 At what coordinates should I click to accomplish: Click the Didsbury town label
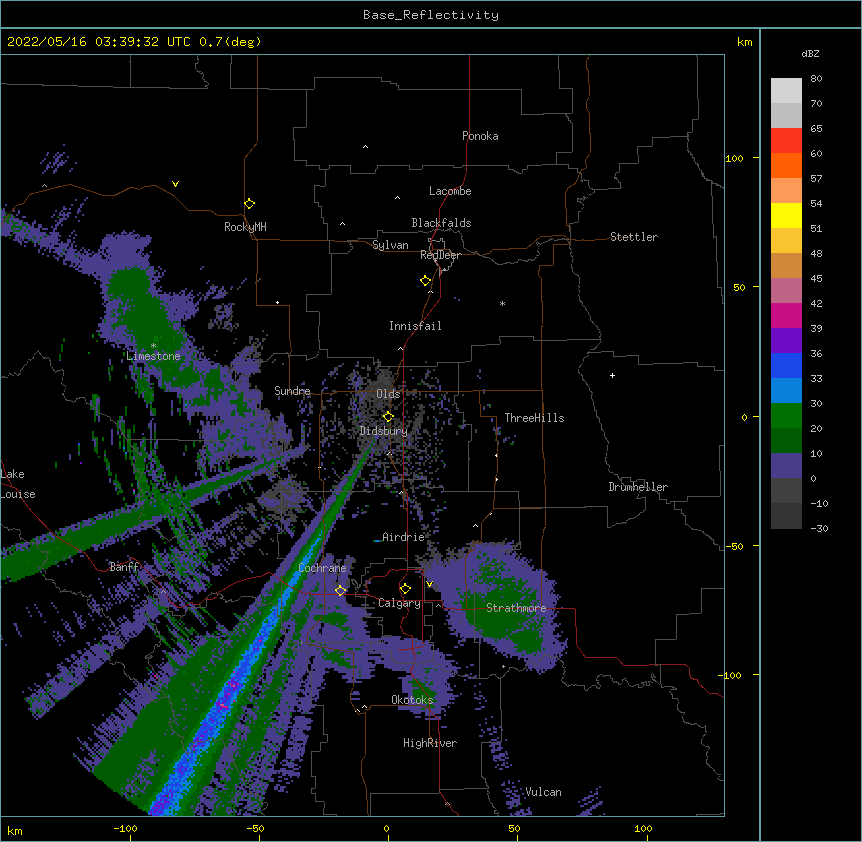click(x=384, y=431)
